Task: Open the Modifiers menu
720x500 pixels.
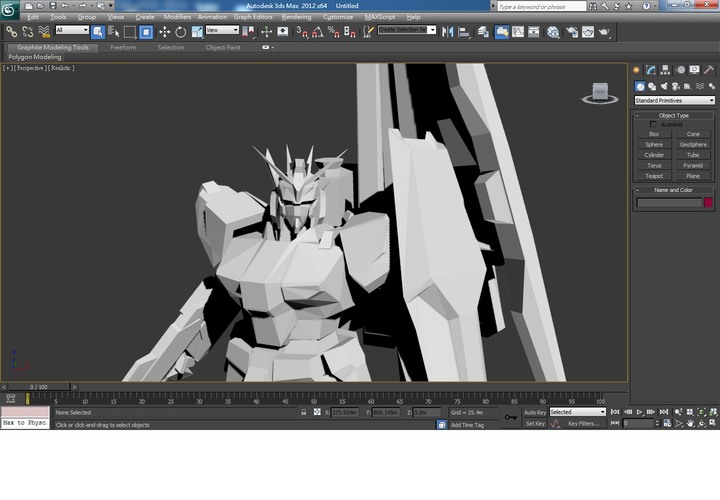Action: (x=177, y=17)
